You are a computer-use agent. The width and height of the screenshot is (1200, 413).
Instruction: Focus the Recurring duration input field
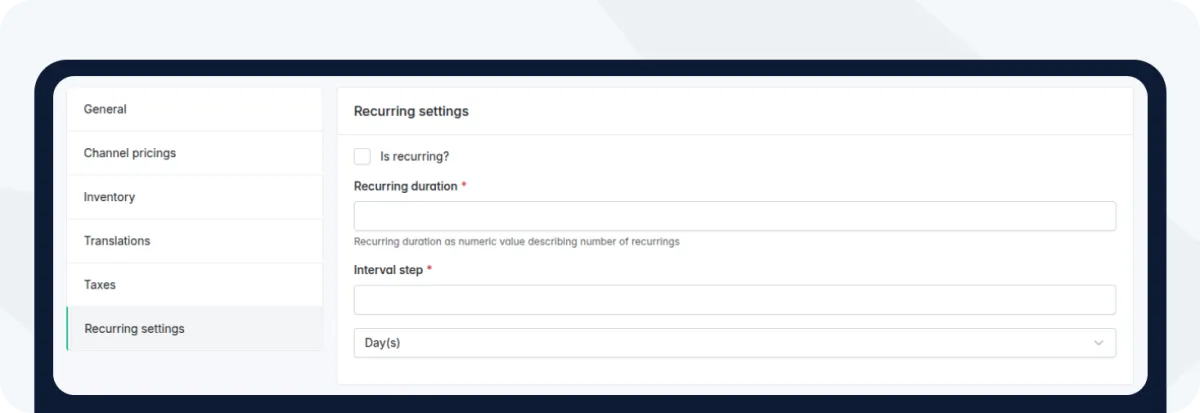pos(734,216)
